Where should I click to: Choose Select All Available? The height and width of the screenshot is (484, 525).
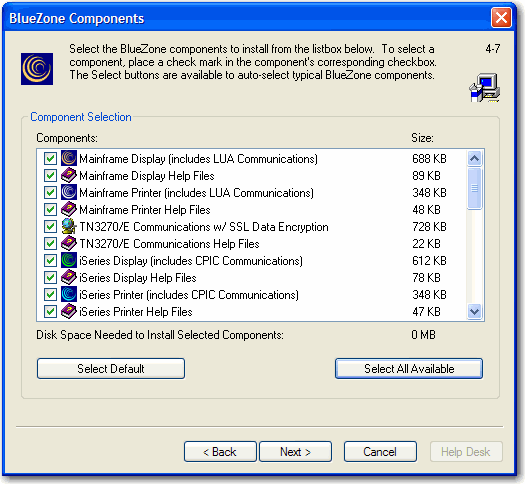409,369
